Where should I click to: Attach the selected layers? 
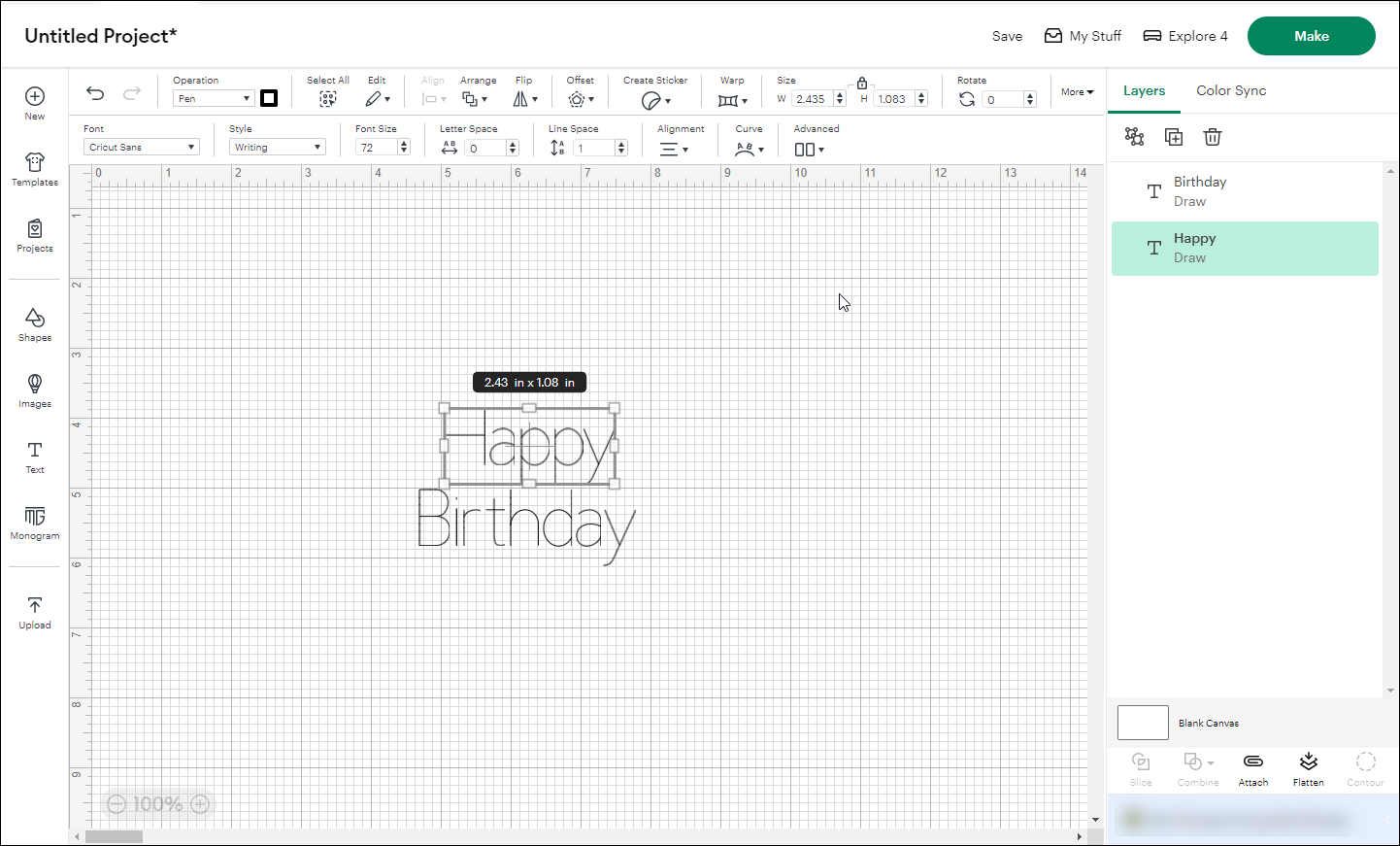1252,767
